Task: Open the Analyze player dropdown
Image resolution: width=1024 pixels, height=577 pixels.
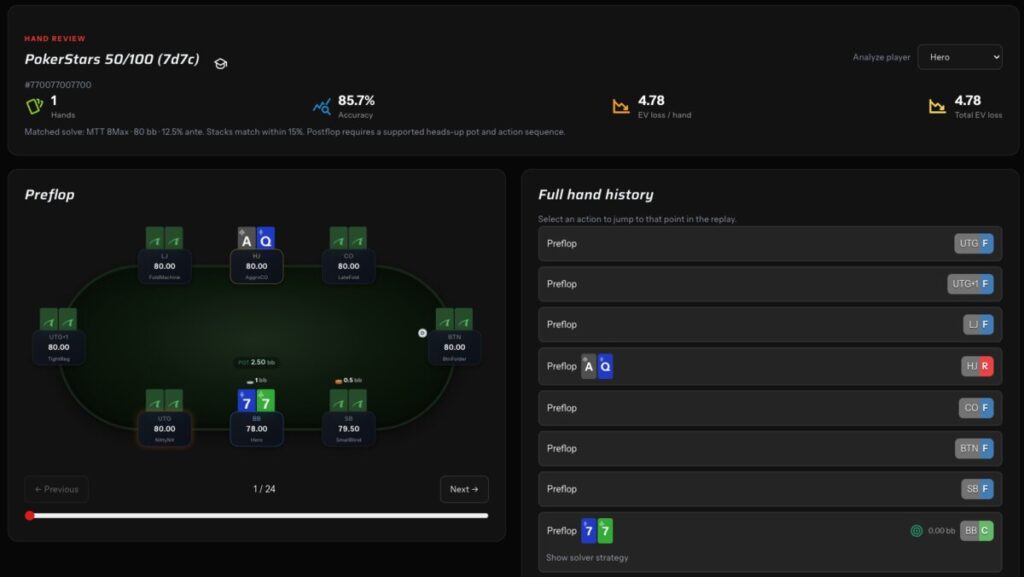Action: tap(959, 57)
